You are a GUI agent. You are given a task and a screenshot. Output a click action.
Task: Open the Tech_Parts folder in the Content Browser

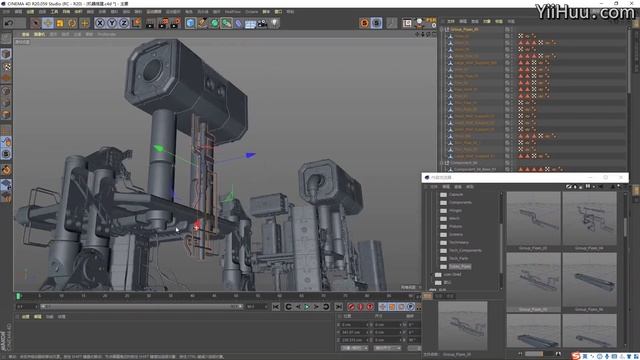(458, 258)
